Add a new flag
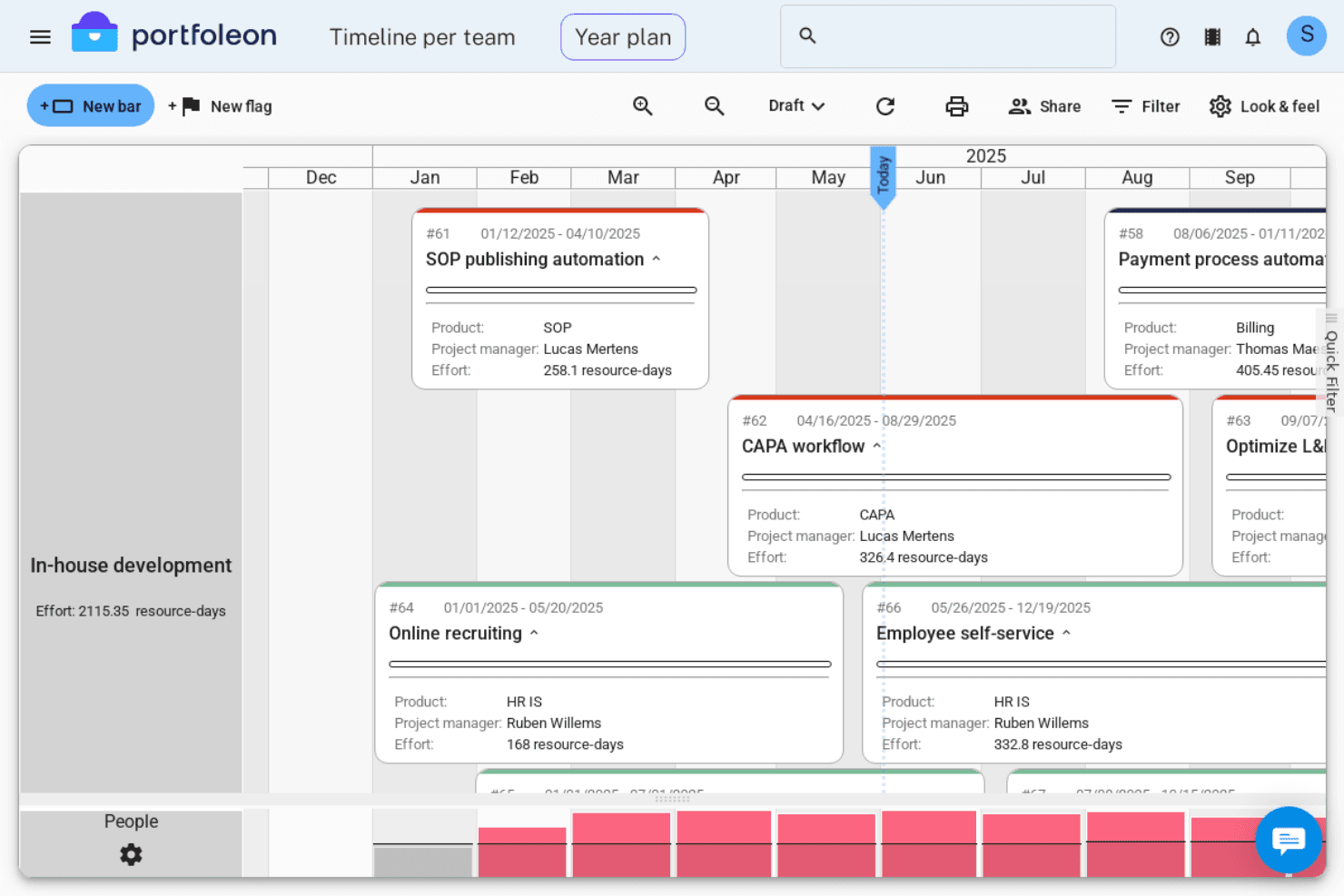1344x896 pixels. point(221,106)
